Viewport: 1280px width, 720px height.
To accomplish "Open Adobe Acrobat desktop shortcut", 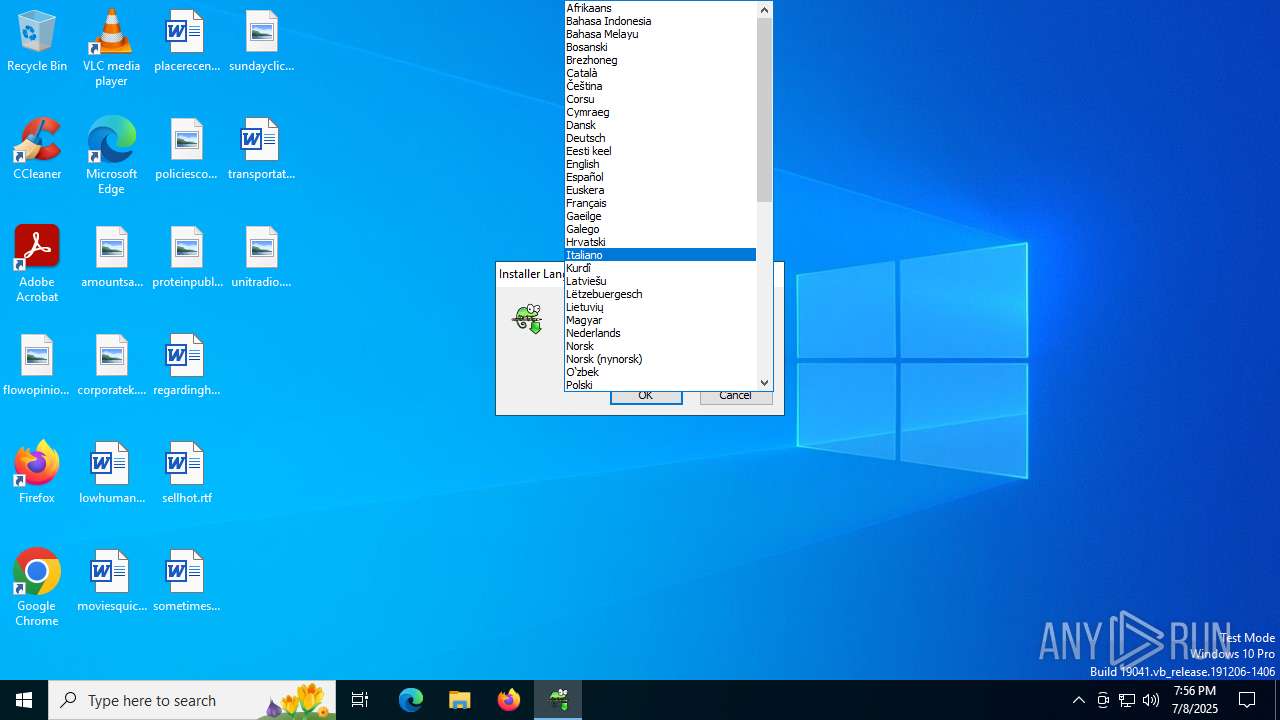I will pos(37,264).
